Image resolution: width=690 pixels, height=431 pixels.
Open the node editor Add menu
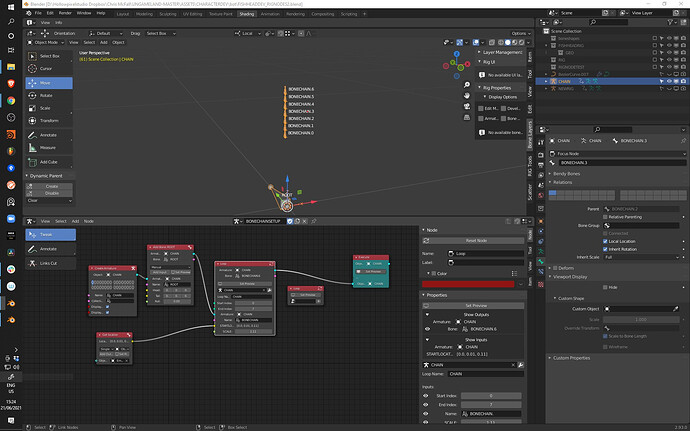pos(75,221)
